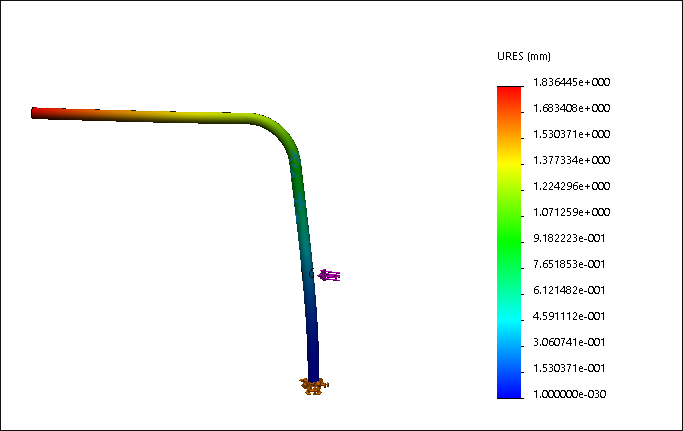Click legend value 1.530371e-001
The height and width of the screenshot is (431, 683).
pyautogui.click(x=569, y=368)
